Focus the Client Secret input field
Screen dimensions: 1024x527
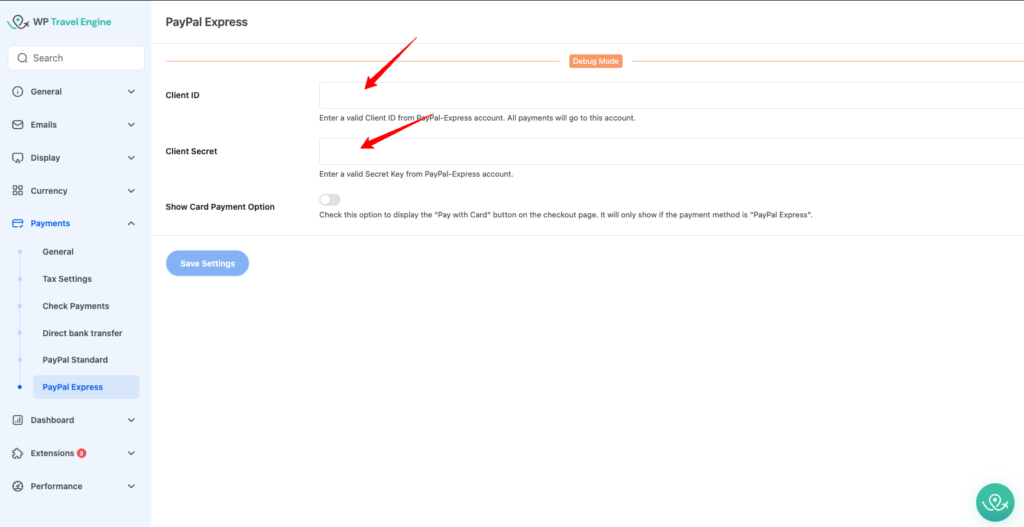[x=671, y=152]
